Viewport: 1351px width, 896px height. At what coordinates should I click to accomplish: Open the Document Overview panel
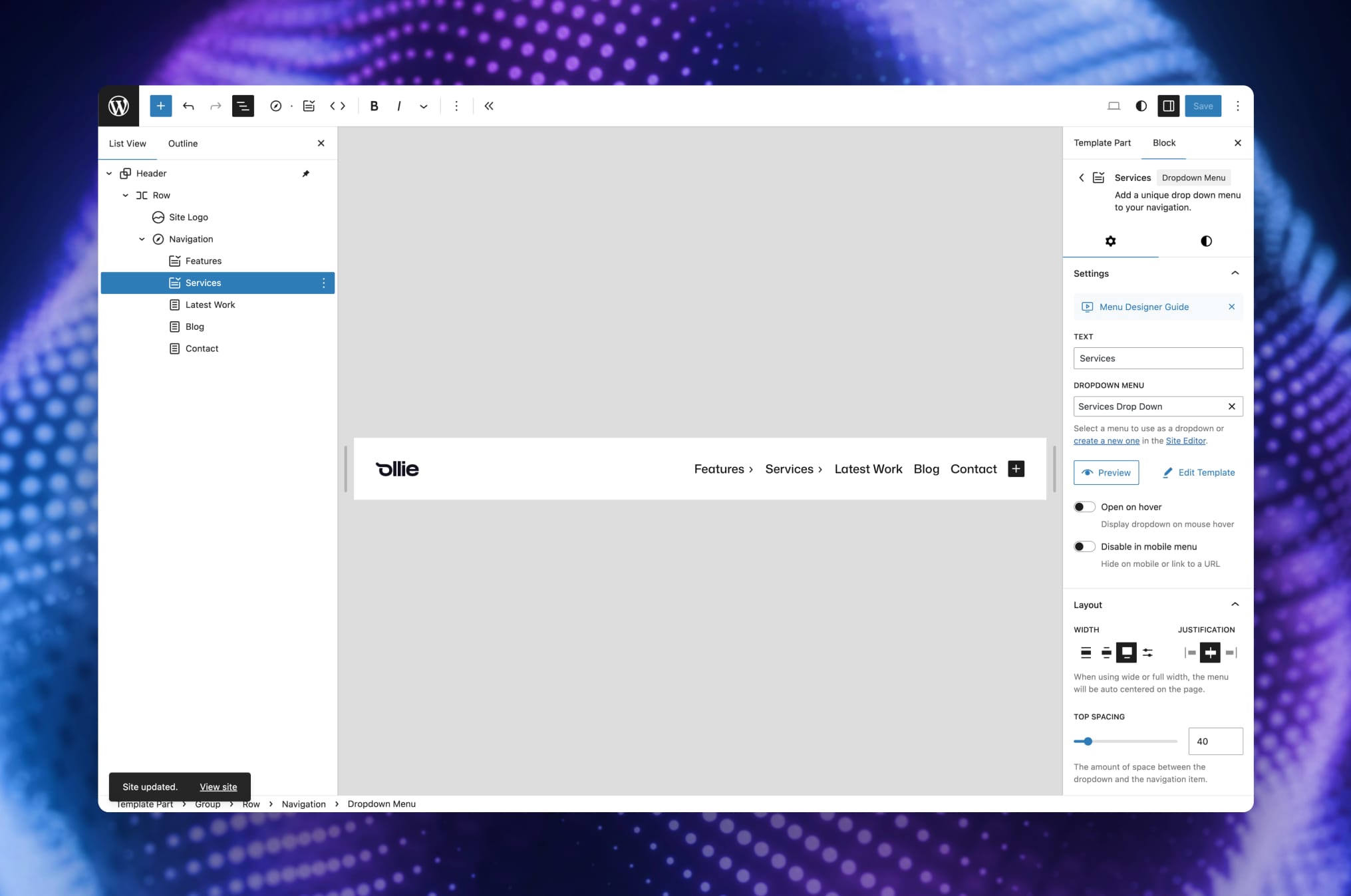243,106
